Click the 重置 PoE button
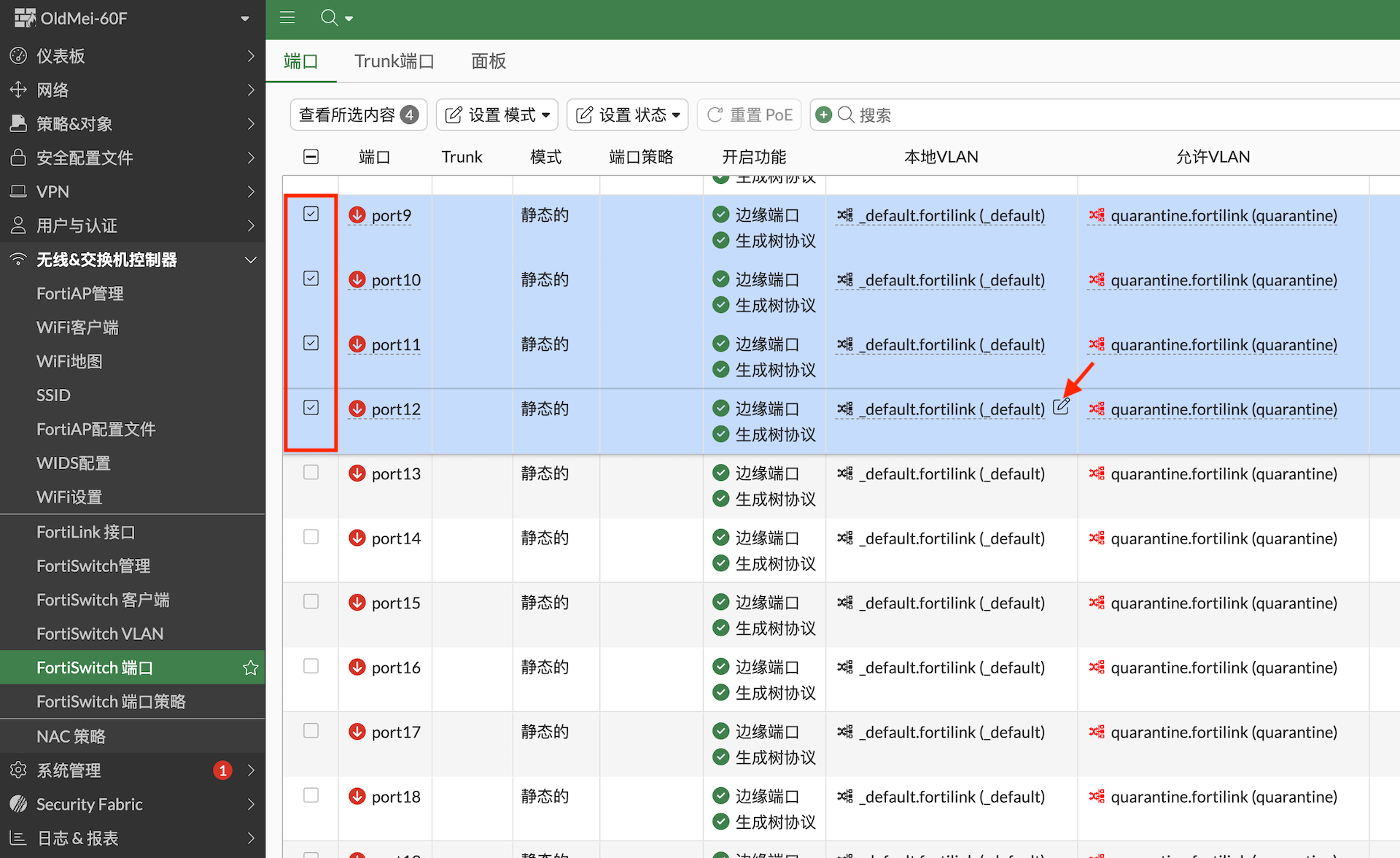The height and width of the screenshot is (858, 1400). [749, 115]
